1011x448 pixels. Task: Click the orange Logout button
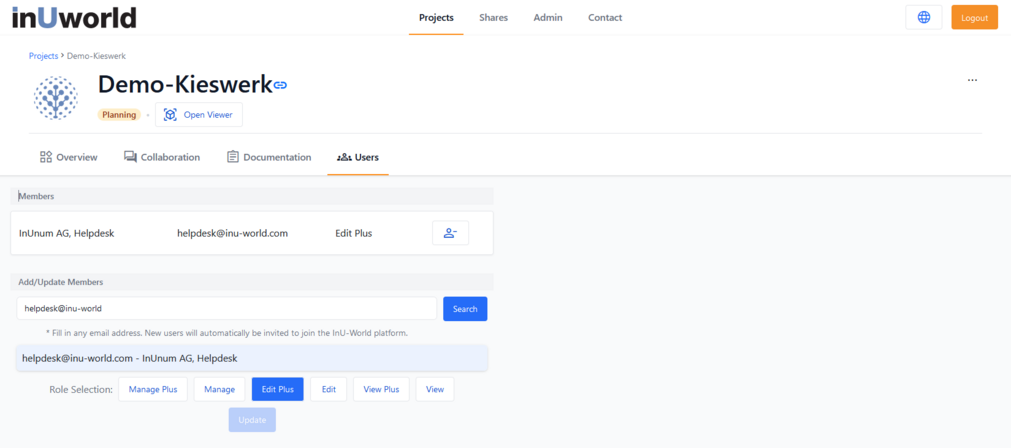point(974,18)
